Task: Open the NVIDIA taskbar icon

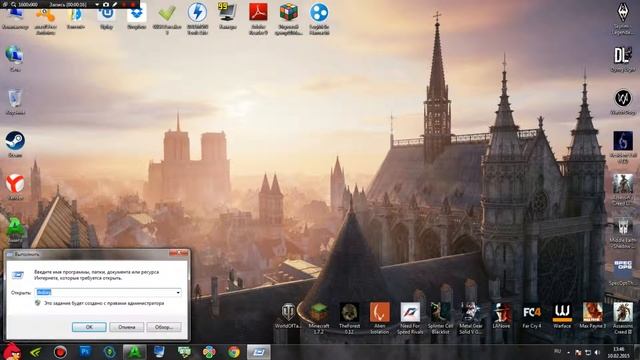Action: pos(36,352)
